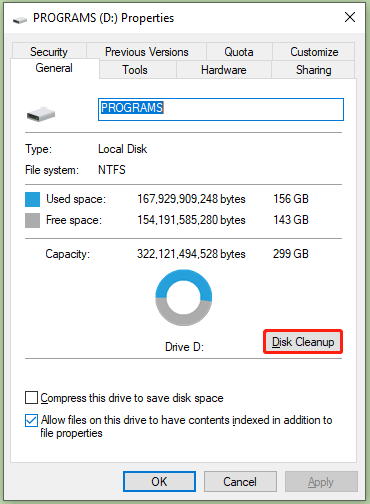Click the PROGRAMS drive name field
Viewport: 370px width, 504px height.
coord(221,109)
